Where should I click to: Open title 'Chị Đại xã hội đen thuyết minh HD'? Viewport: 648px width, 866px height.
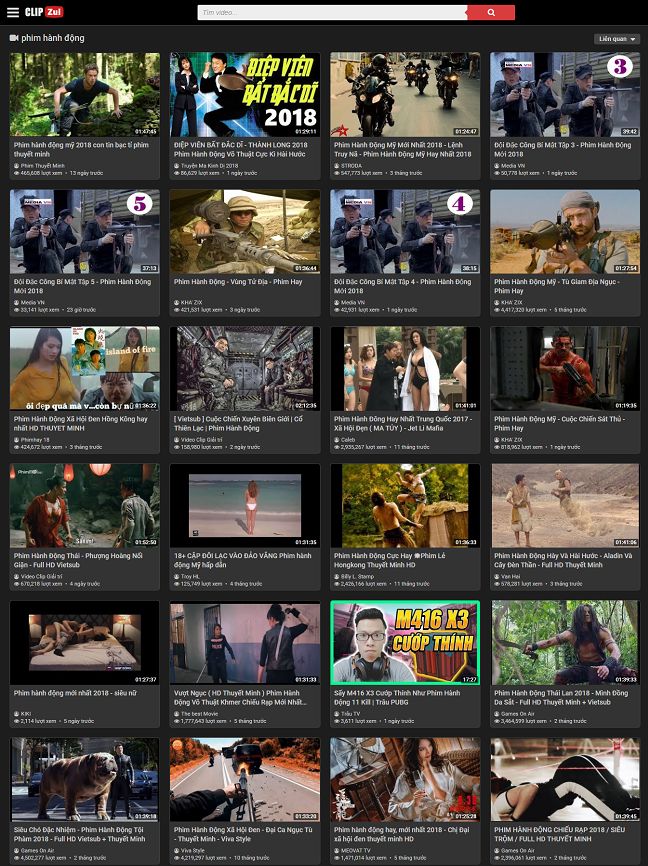coord(401,835)
